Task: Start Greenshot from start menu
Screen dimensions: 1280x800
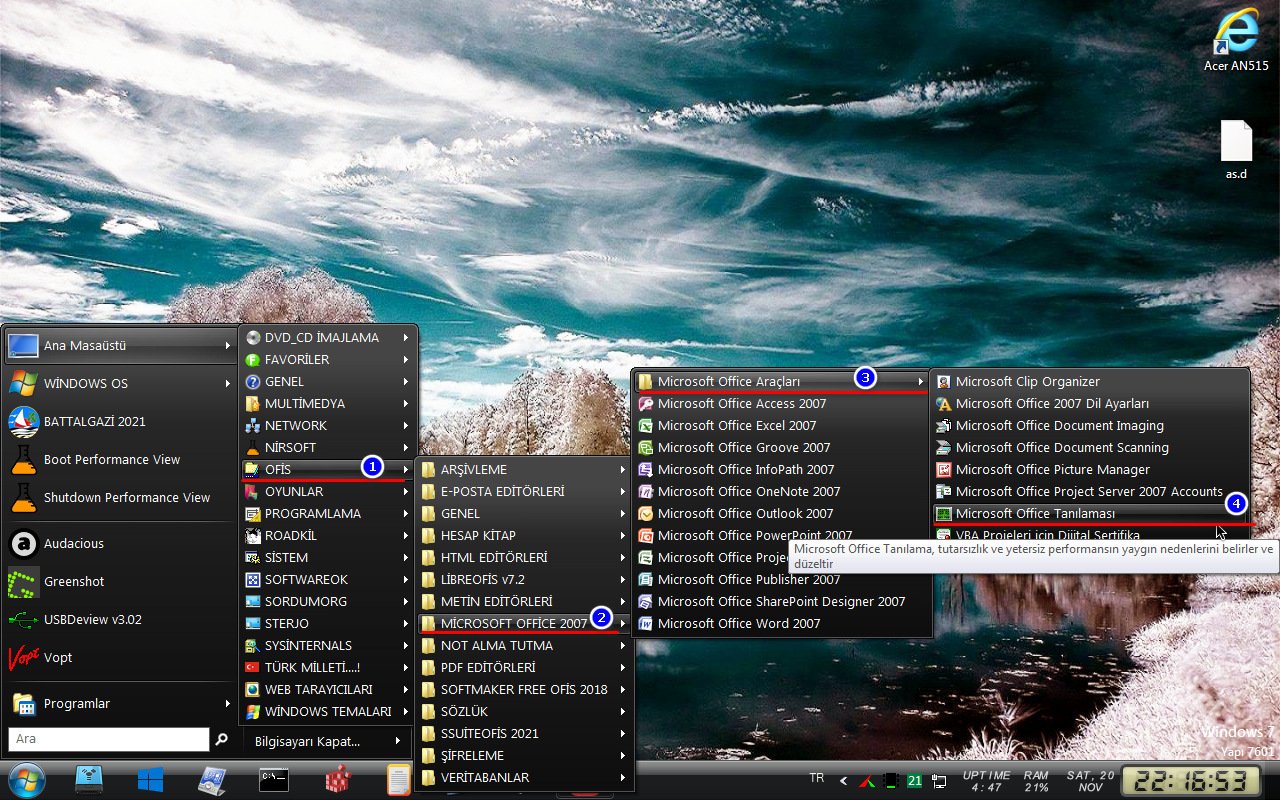Action: click(120, 581)
